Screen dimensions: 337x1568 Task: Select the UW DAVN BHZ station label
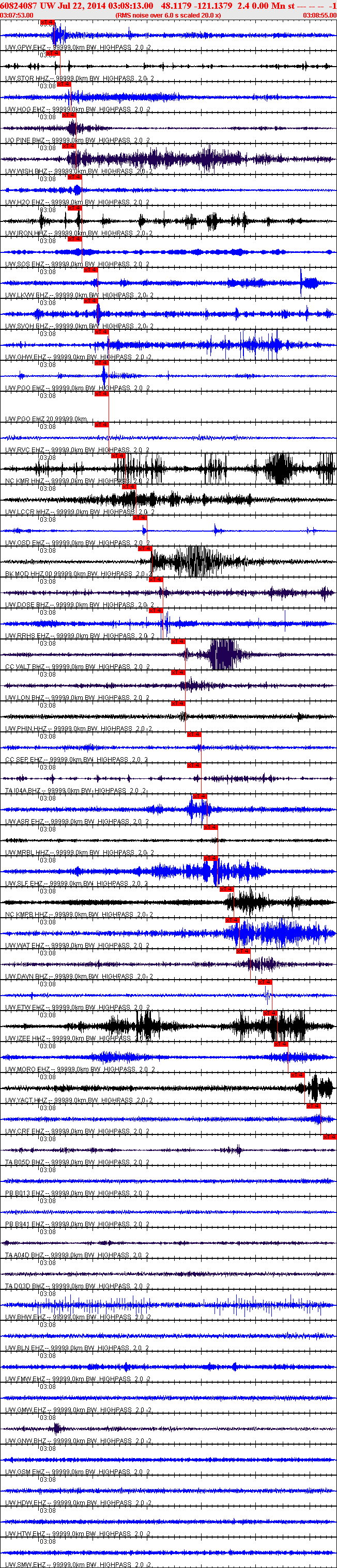(79, 978)
